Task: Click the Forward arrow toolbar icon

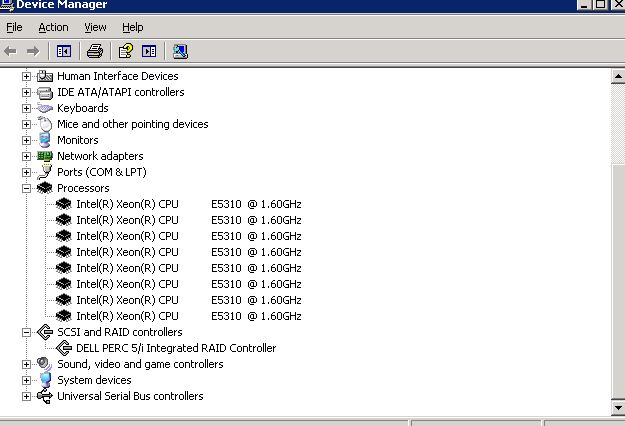Action: tap(33, 51)
